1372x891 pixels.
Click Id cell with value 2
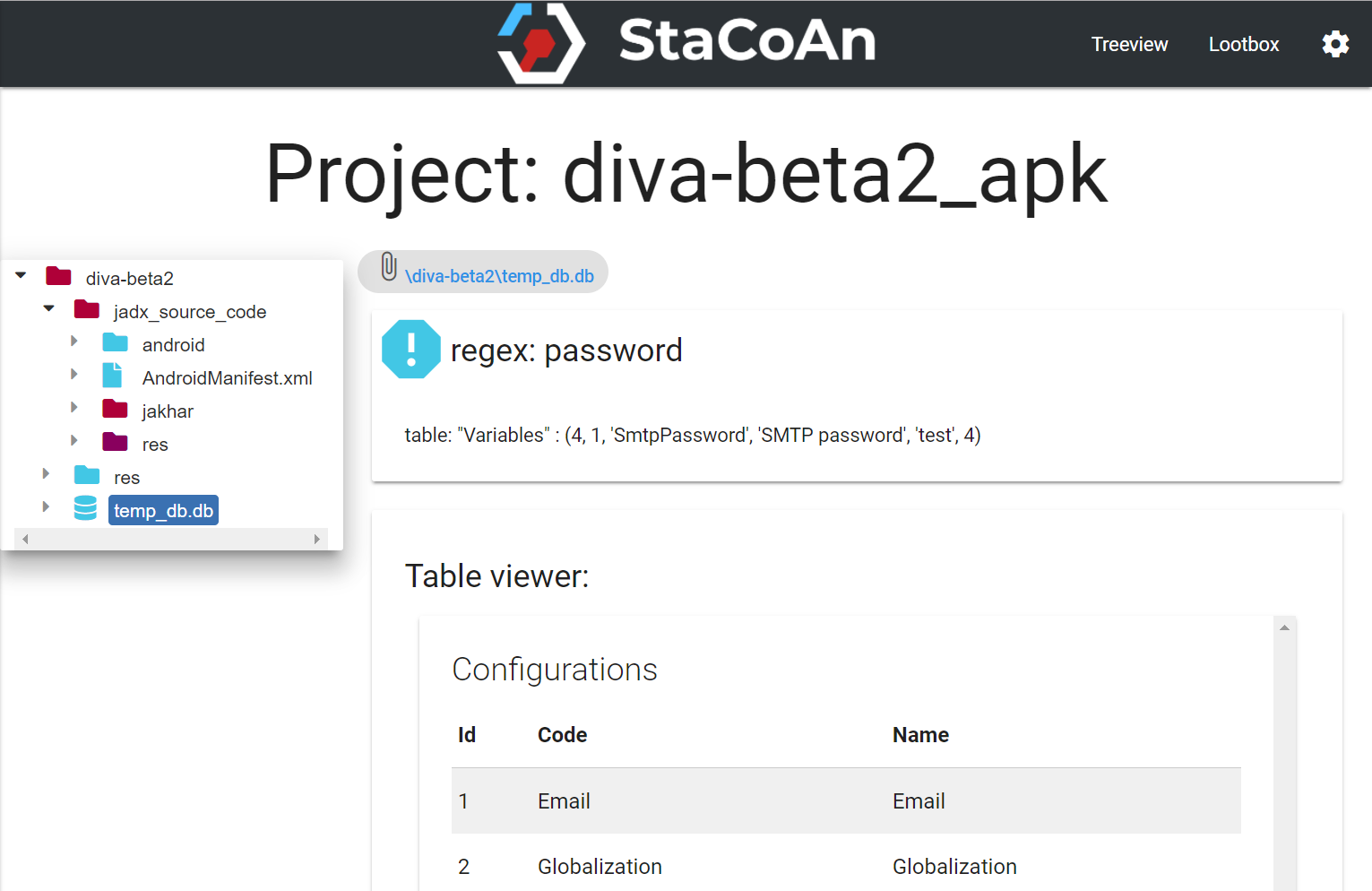coord(463,867)
